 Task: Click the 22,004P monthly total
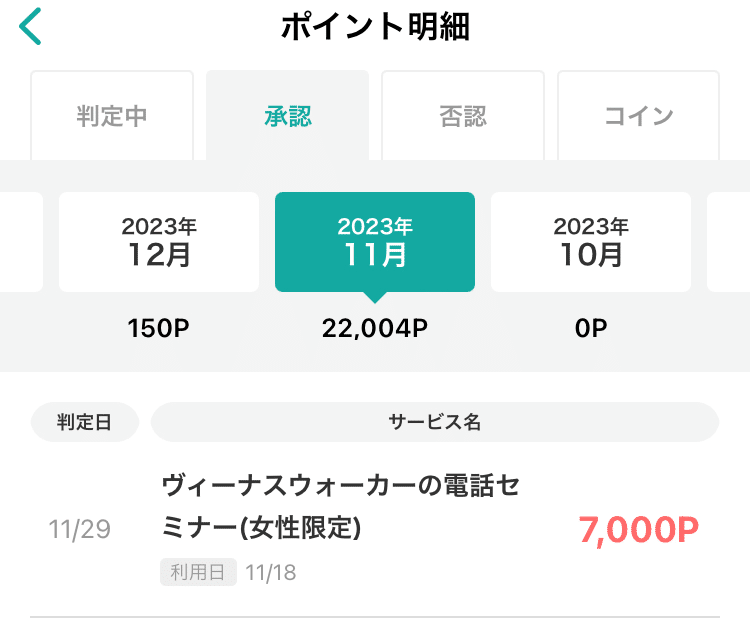point(375,328)
